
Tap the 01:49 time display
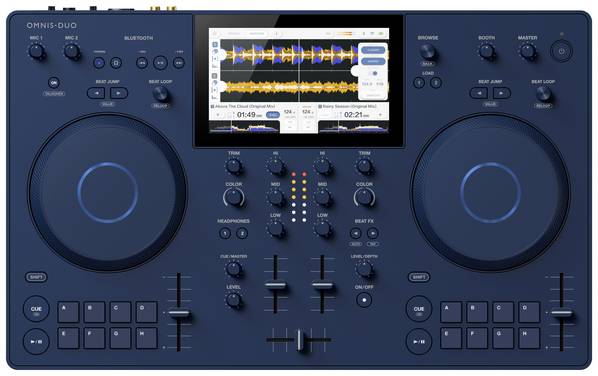pyautogui.click(x=246, y=115)
